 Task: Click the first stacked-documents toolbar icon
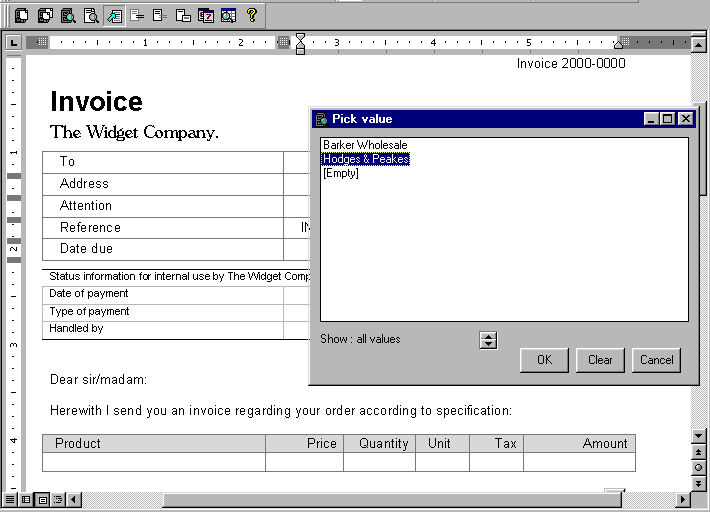[21, 16]
